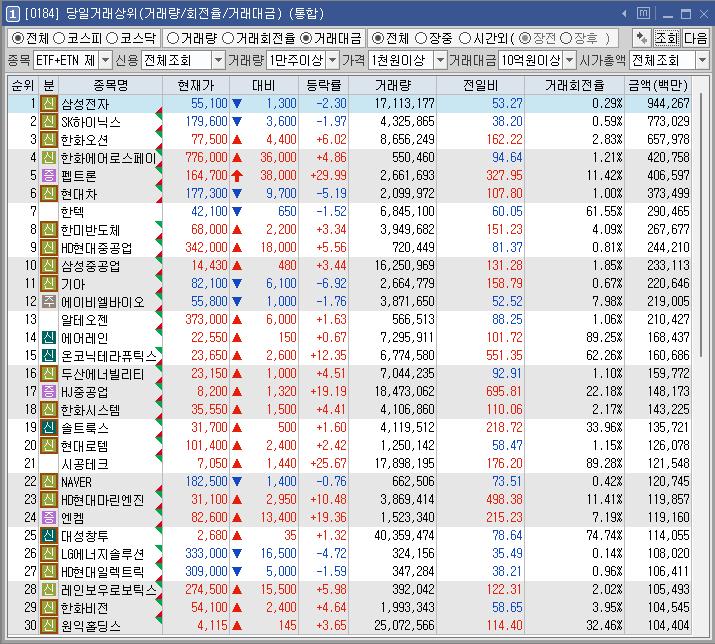Image resolution: width=715 pixels, height=644 pixels.
Task: Click the 증 badge icon for HJ중공업
Action: pyautogui.click(x=49, y=391)
